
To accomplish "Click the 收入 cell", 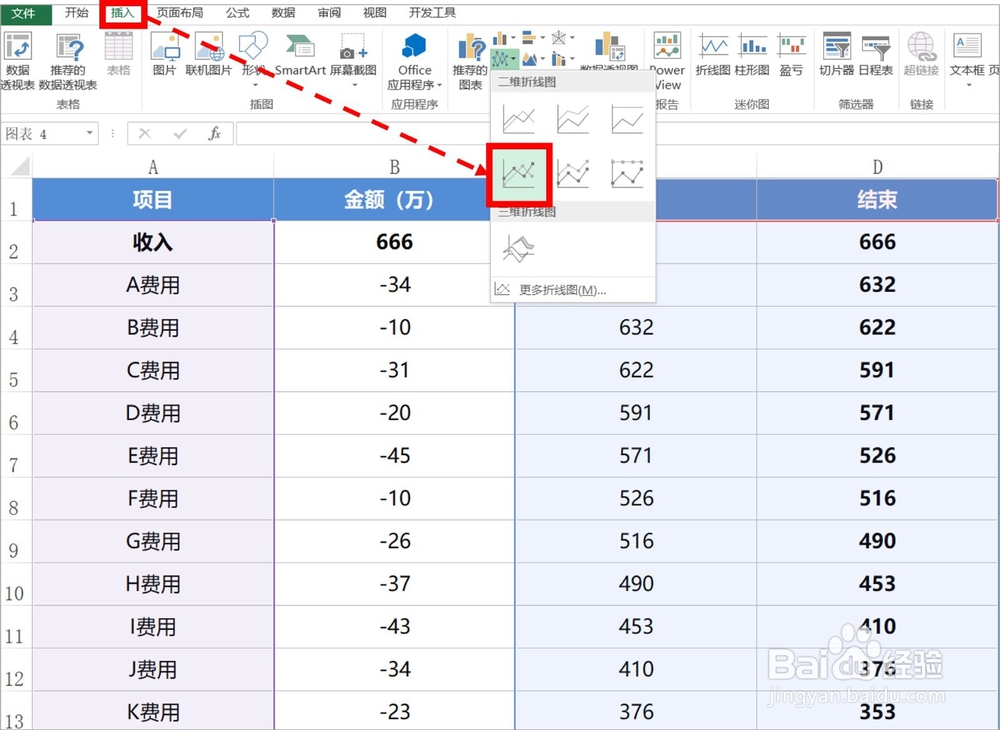I will [x=153, y=242].
